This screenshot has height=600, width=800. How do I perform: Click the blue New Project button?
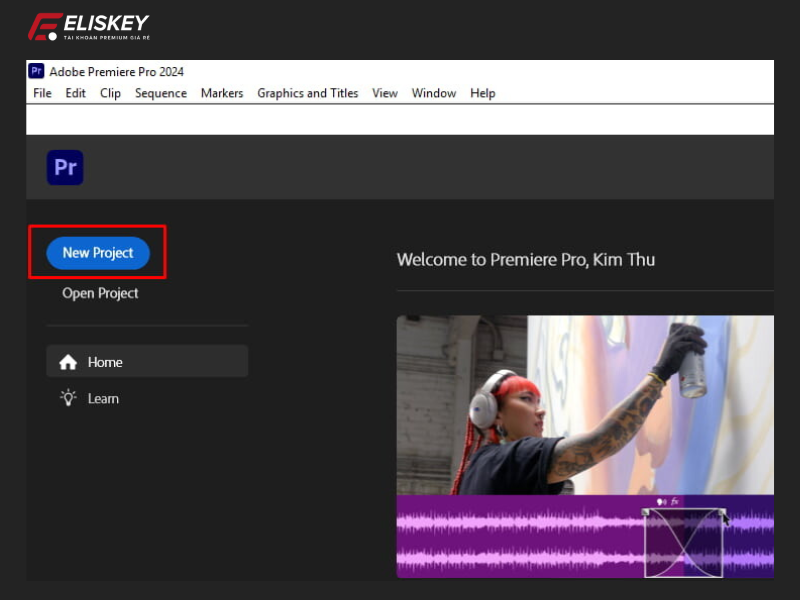tap(98, 253)
